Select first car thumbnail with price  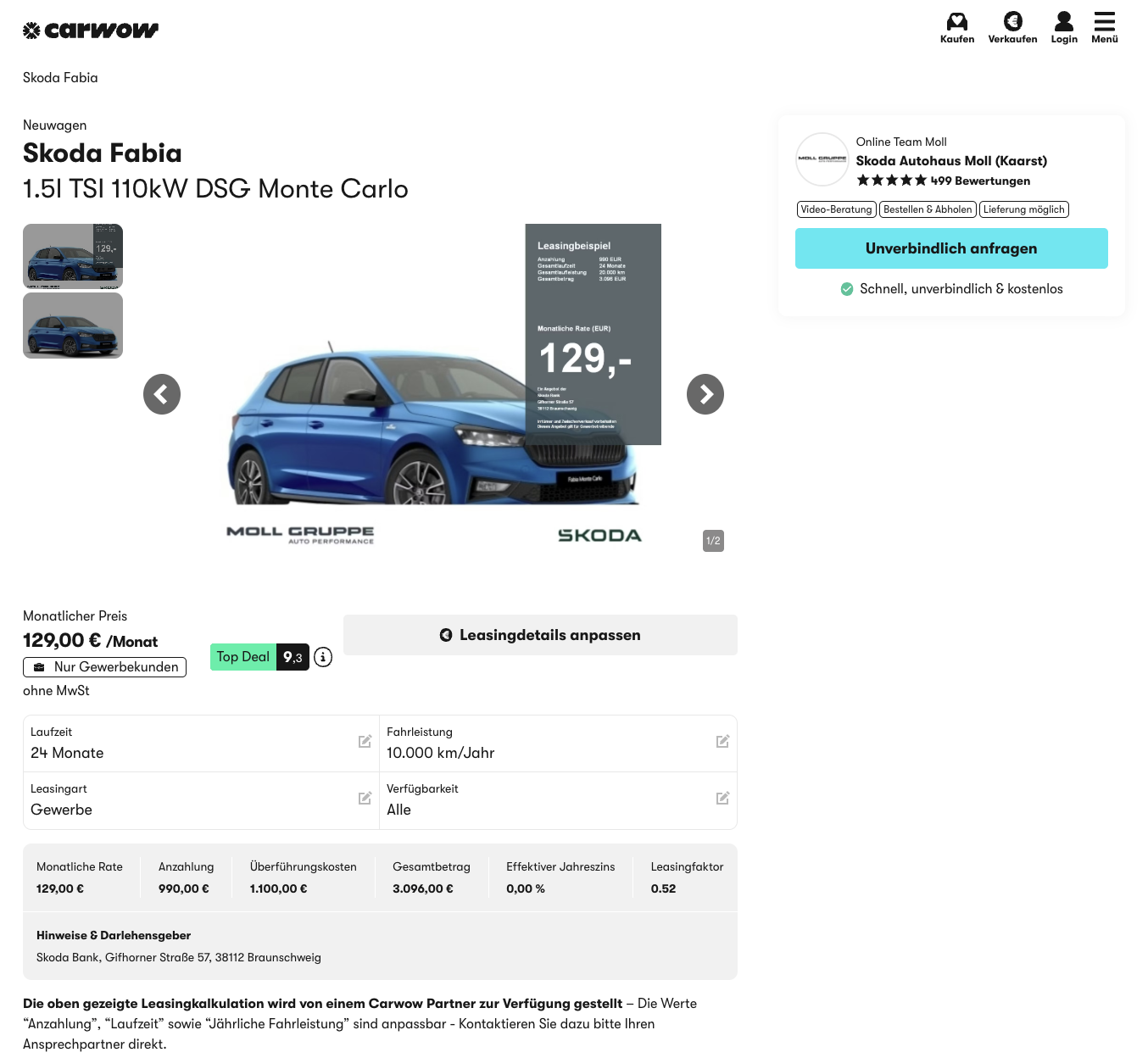pos(73,256)
